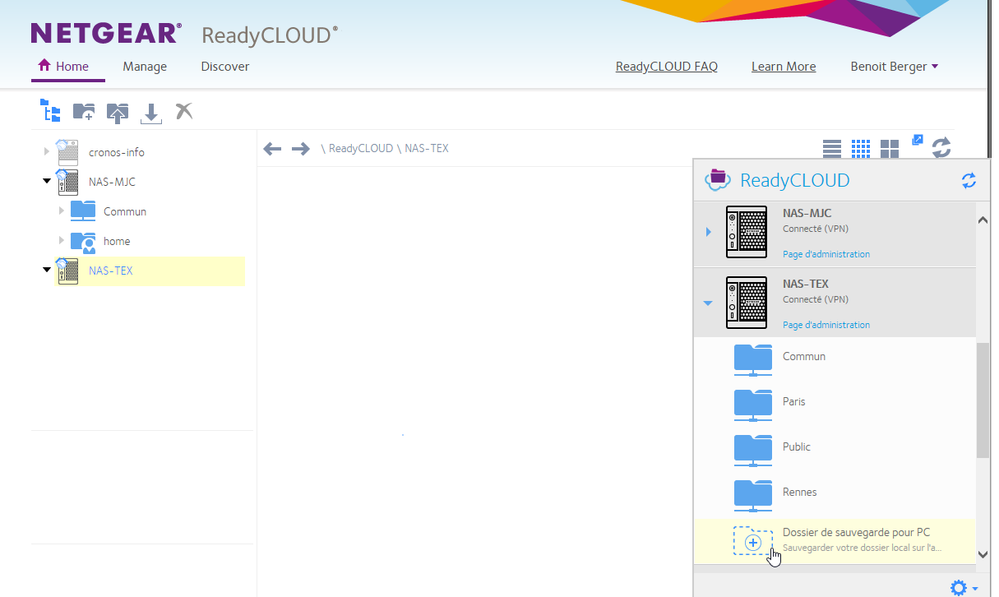The height and width of the screenshot is (597, 999).
Task: Switch to list view layout
Action: 832,149
